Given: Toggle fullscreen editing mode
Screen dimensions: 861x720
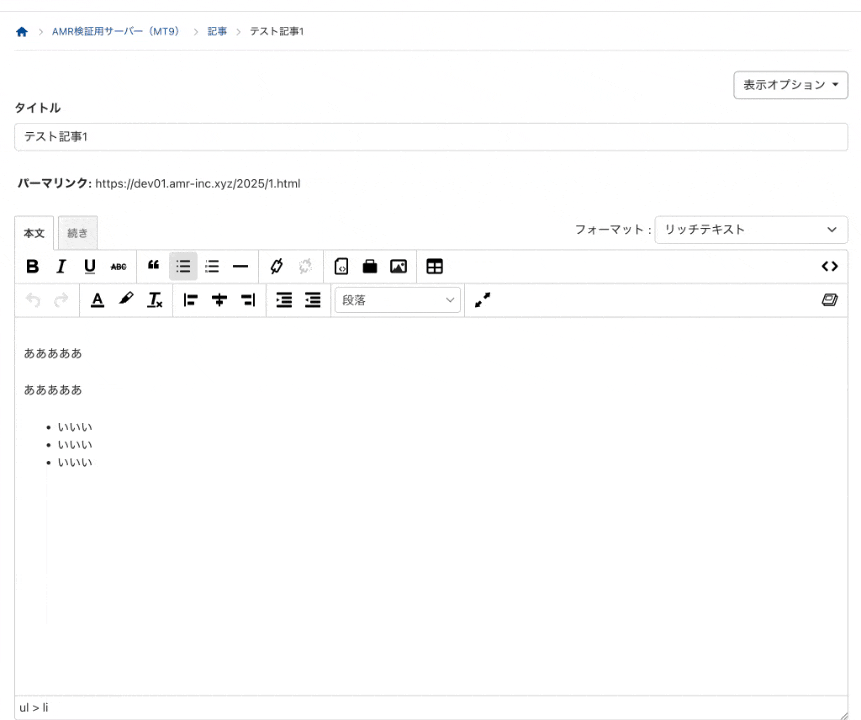Looking at the screenshot, I should pos(482,300).
